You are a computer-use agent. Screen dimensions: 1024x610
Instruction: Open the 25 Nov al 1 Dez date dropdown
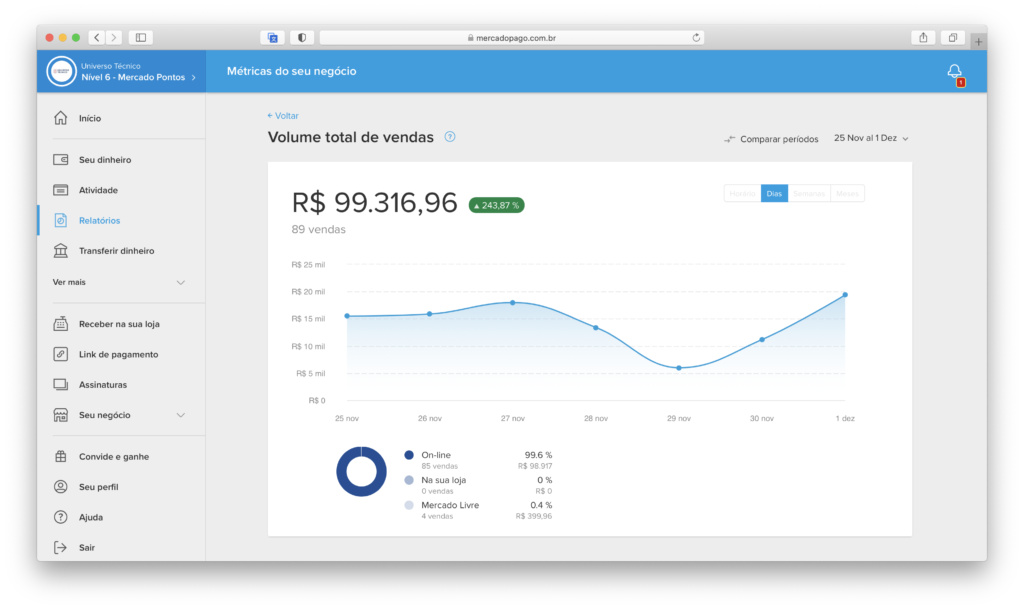point(871,139)
